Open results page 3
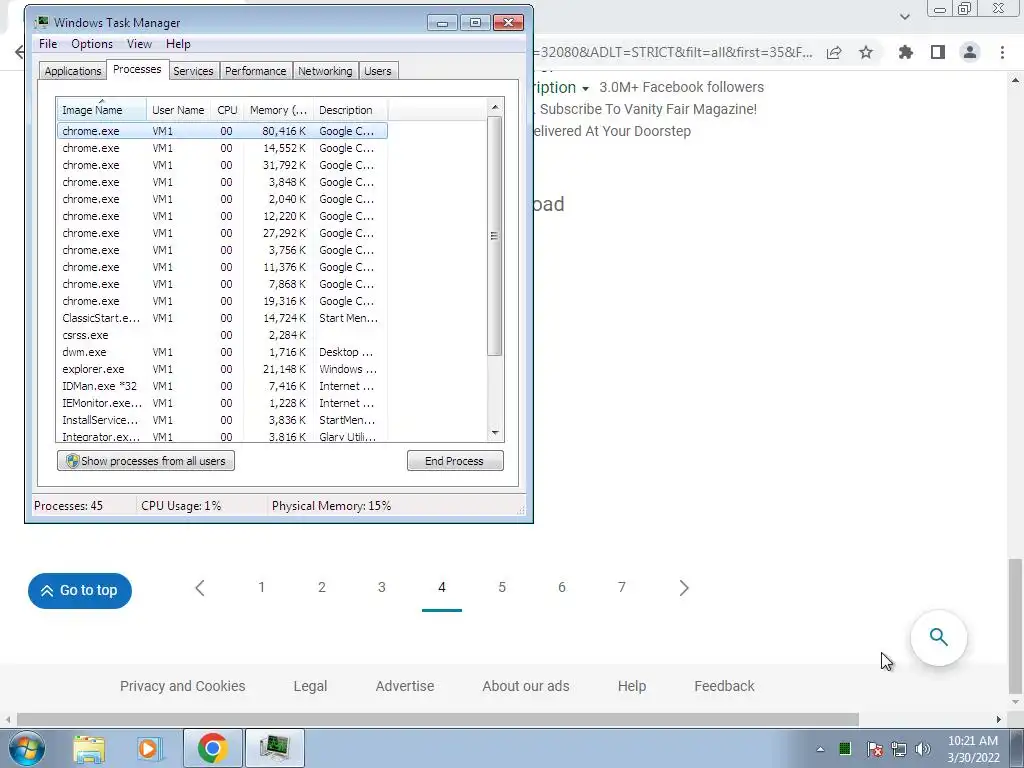1024x768 pixels. pyautogui.click(x=381, y=587)
